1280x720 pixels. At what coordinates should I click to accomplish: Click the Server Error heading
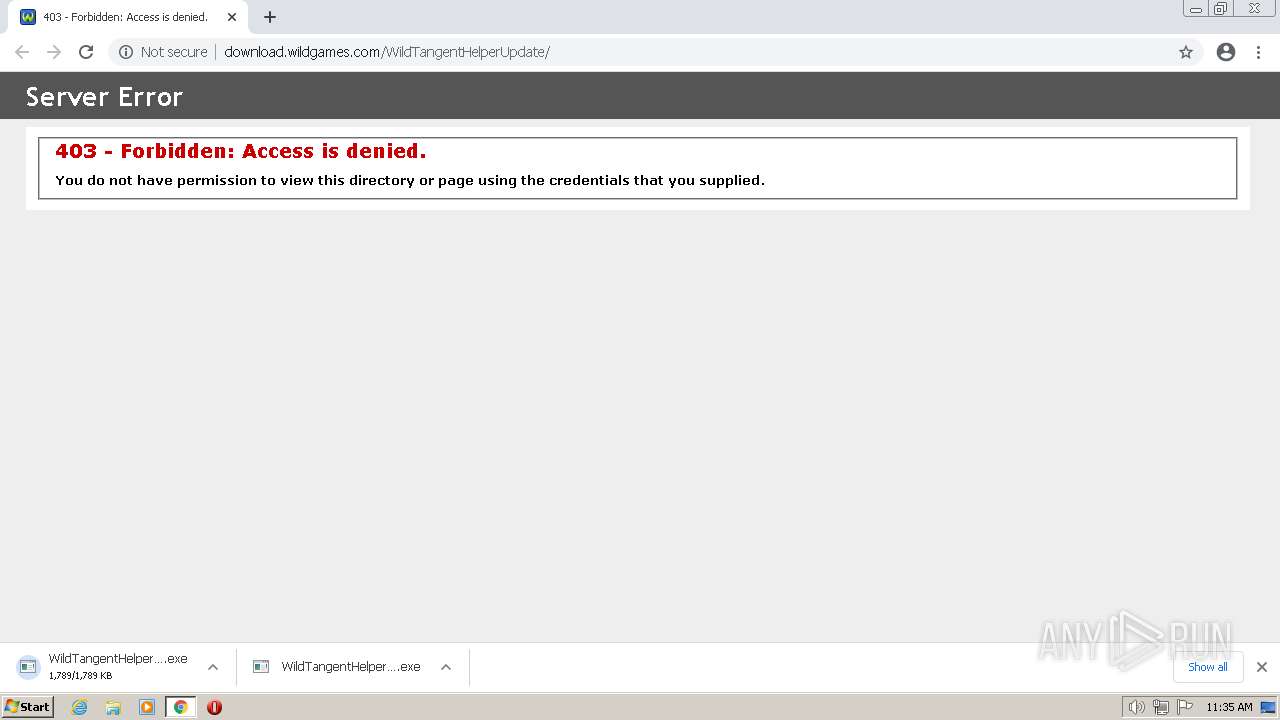[x=104, y=97]
